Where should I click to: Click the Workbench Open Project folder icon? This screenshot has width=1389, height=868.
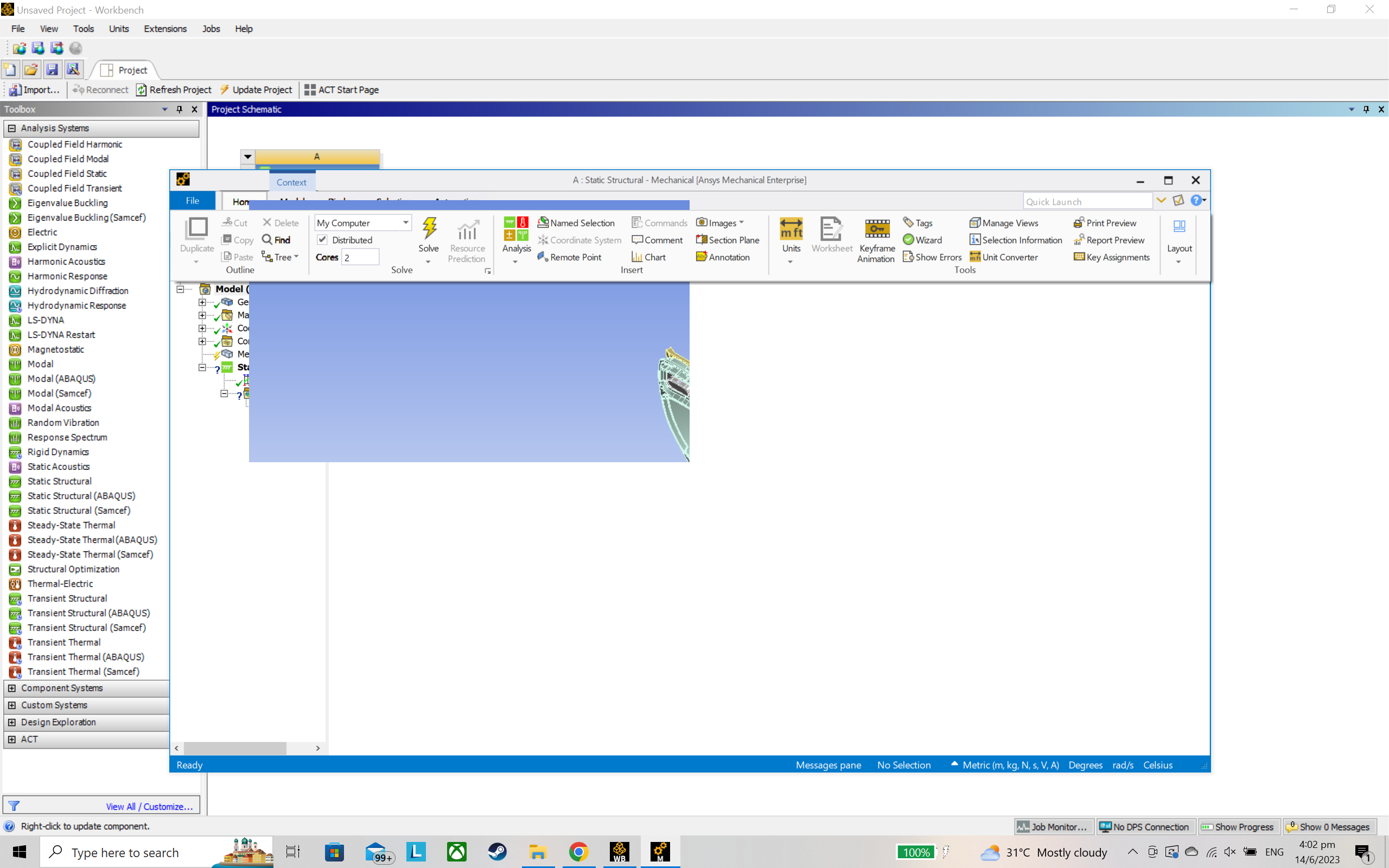31,70
